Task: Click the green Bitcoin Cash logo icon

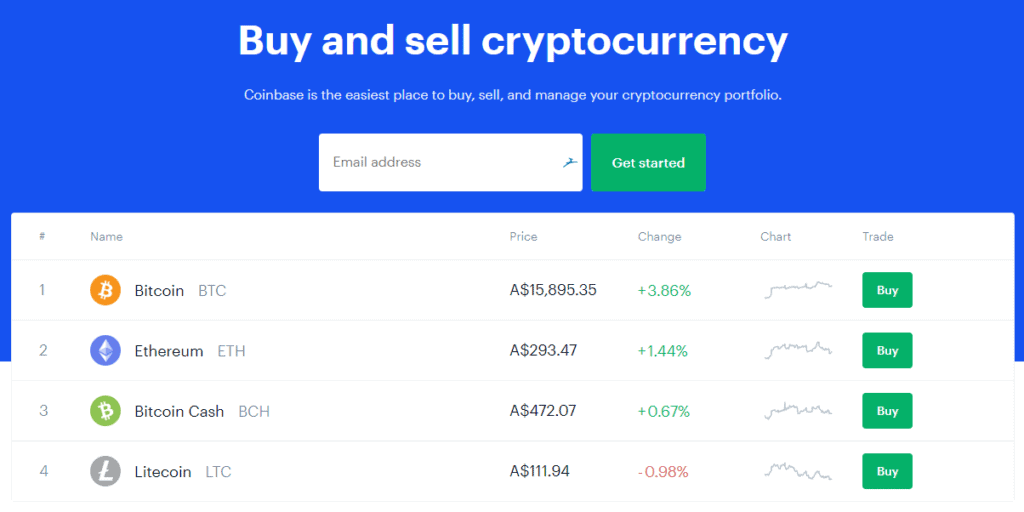Action: [105, 411]
